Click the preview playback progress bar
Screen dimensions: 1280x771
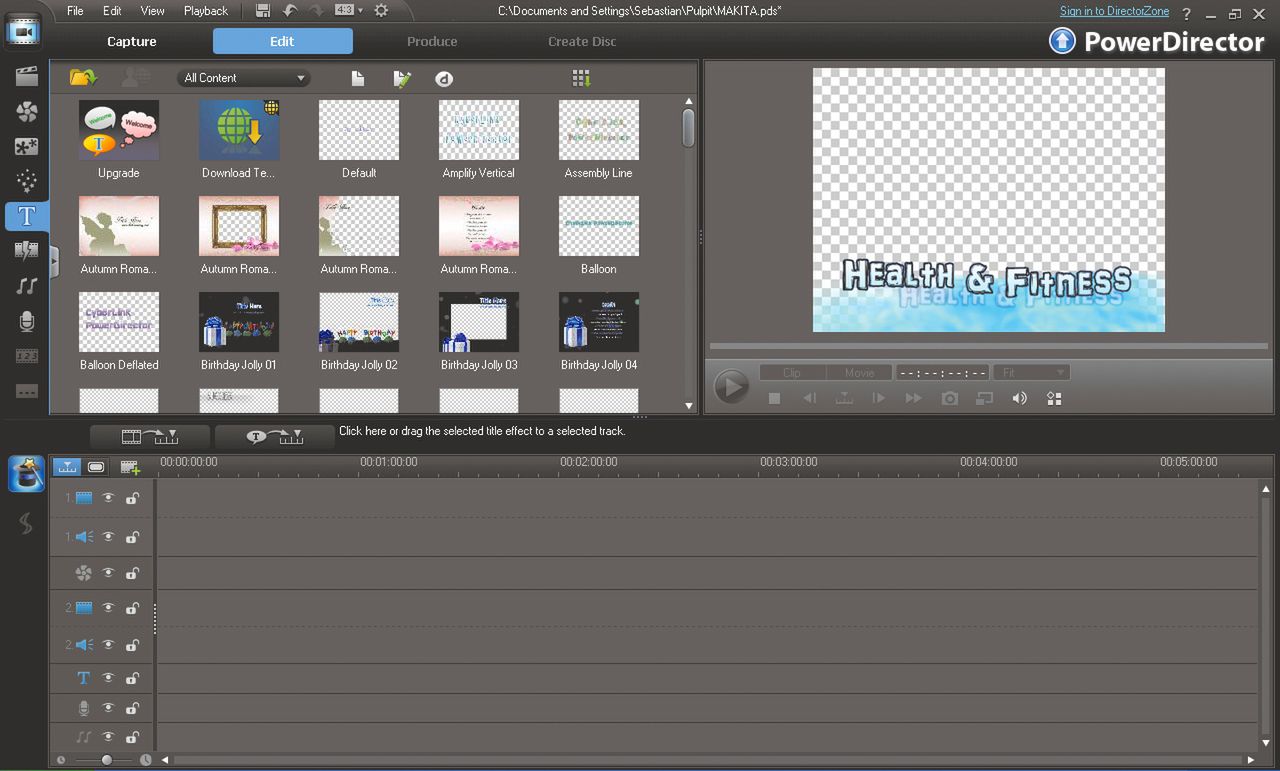coord(988,347)
